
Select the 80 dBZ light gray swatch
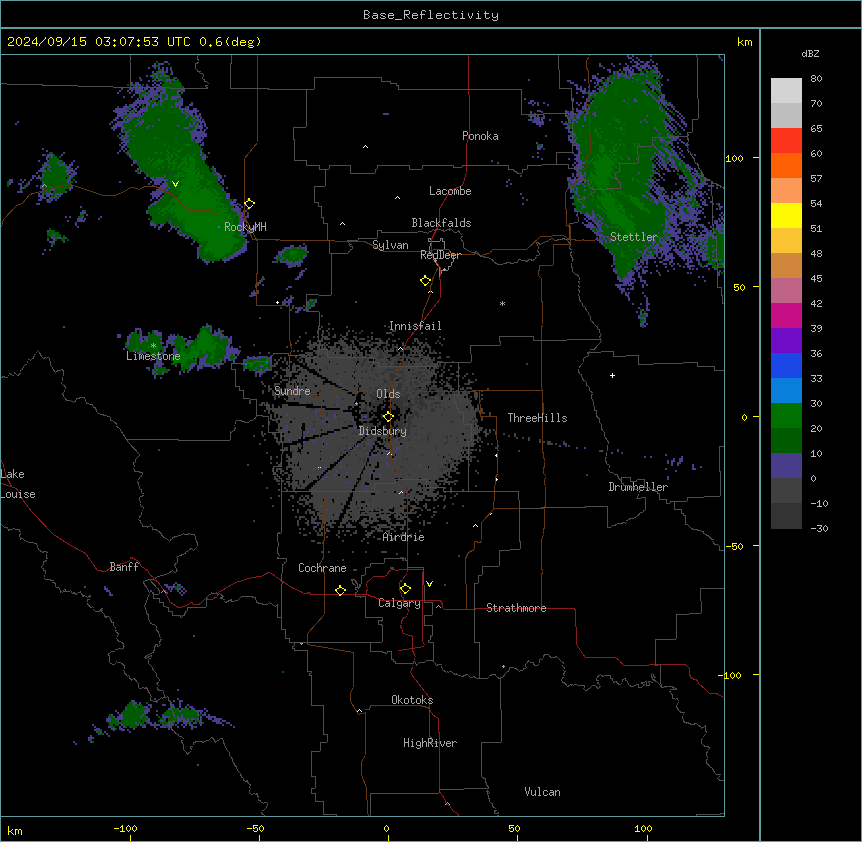[x=786, y=91]
